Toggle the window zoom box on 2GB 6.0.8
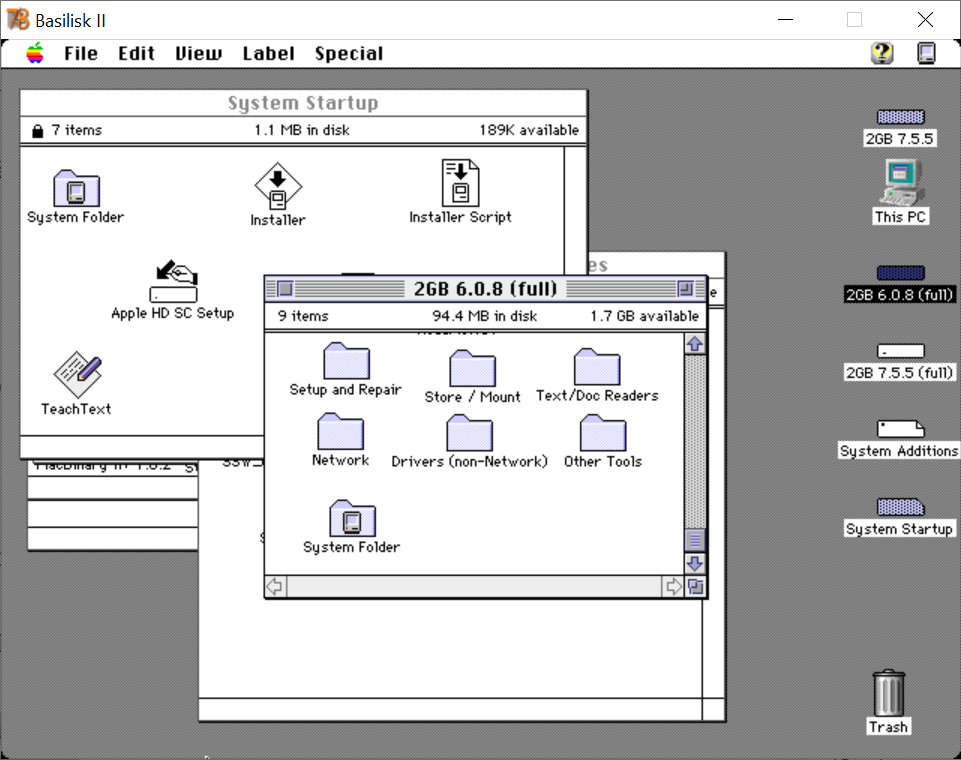The height and width of the screenshot is (760, 961). [688, 288]
